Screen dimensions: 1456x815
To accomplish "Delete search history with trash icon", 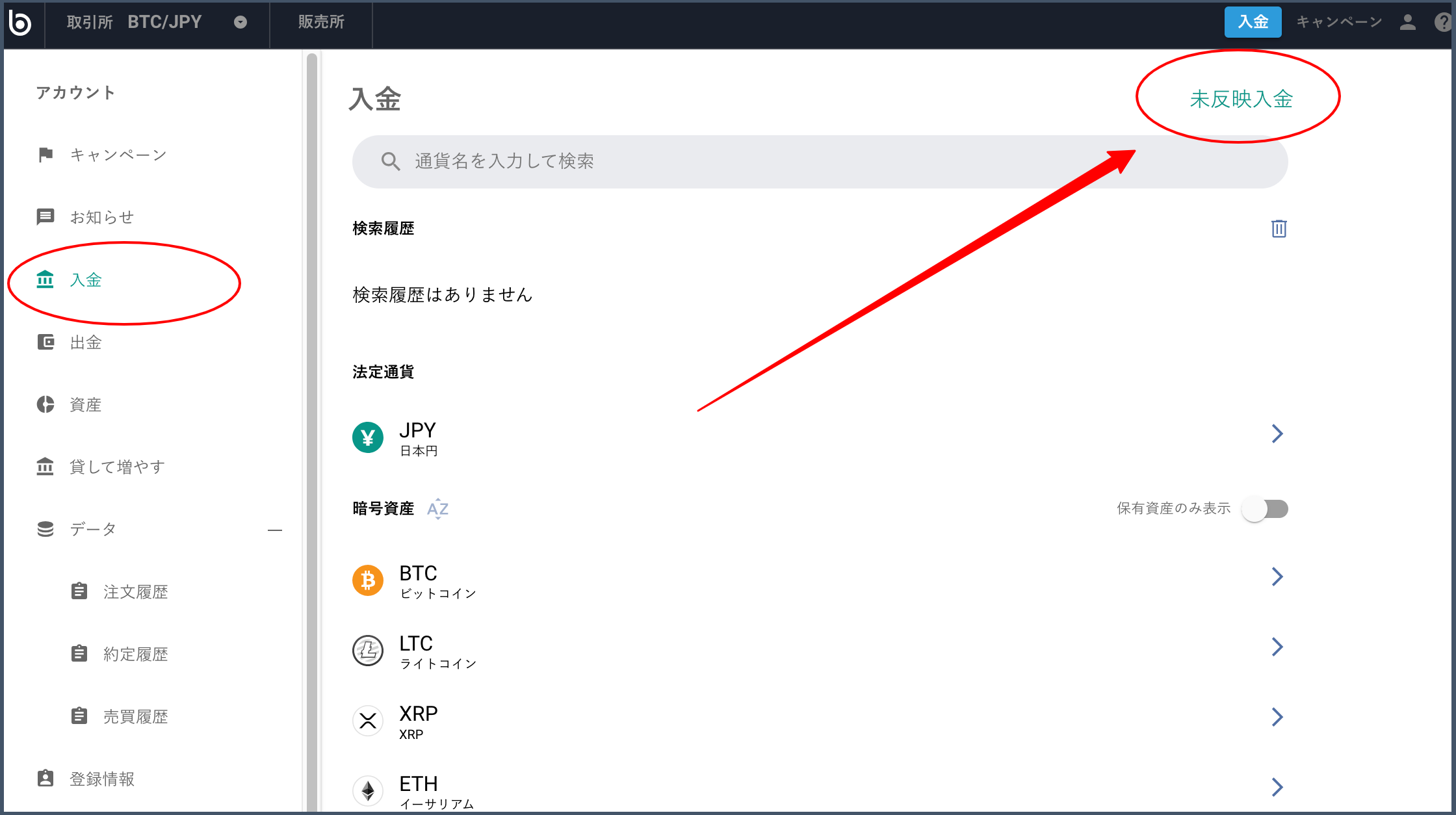I will click(x=1279, y=229).
